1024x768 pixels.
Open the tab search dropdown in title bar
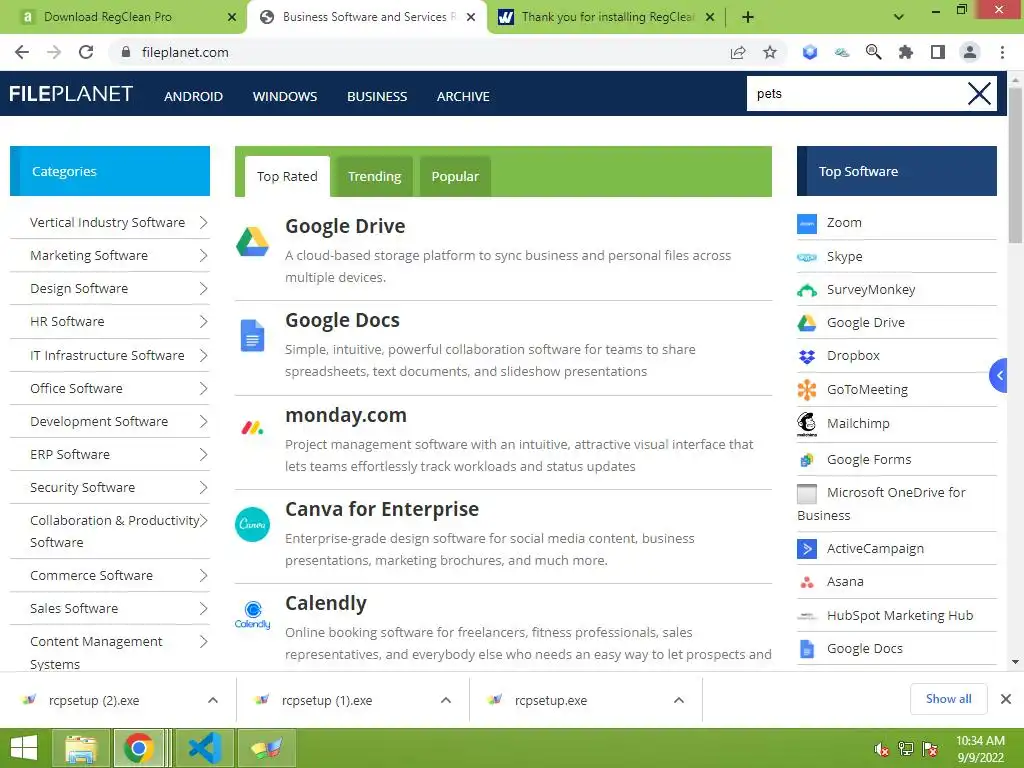899,17
